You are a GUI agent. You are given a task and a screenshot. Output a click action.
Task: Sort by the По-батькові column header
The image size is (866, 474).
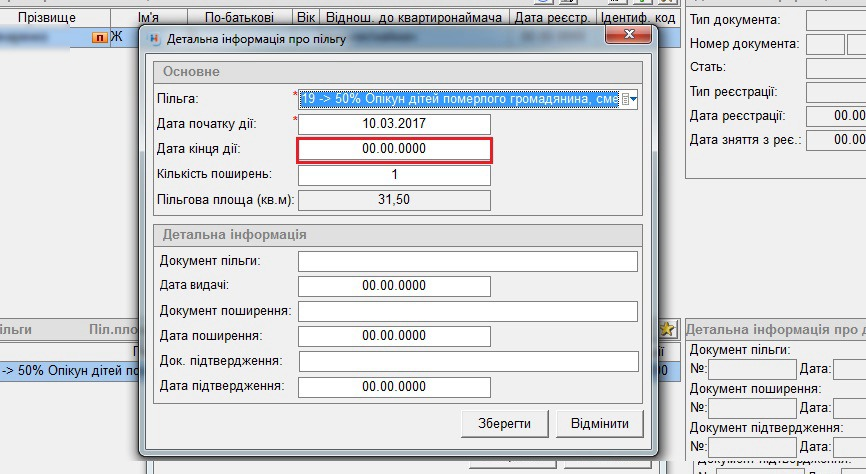point(245,18)
